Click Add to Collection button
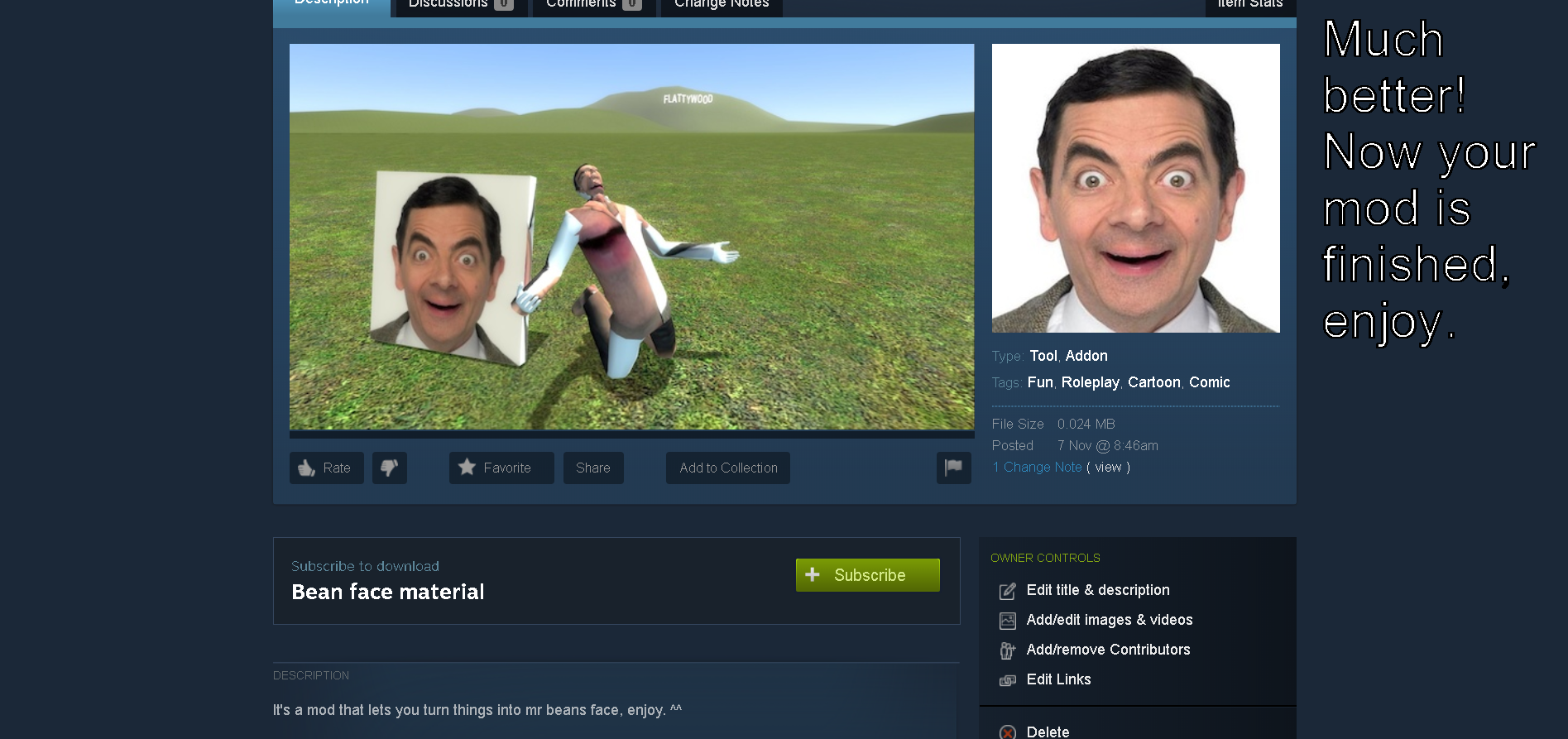1568x739 pixels. (x=728, y=468)
